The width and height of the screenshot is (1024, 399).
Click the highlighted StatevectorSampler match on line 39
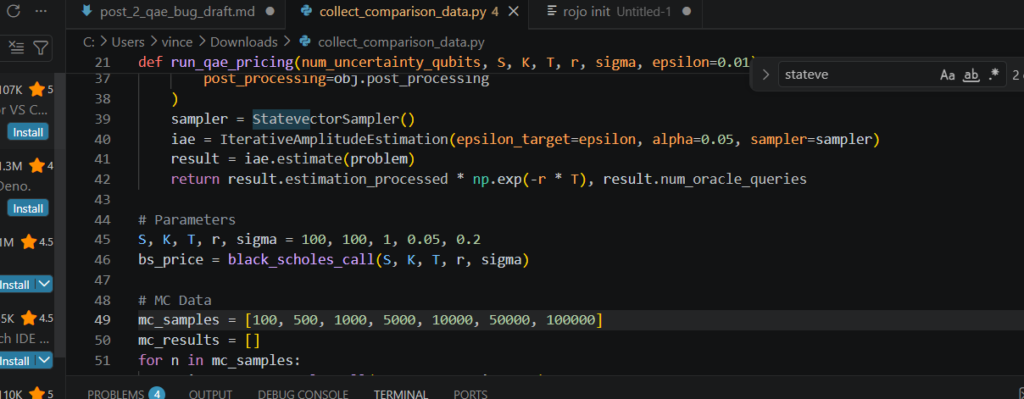[334, 120]
